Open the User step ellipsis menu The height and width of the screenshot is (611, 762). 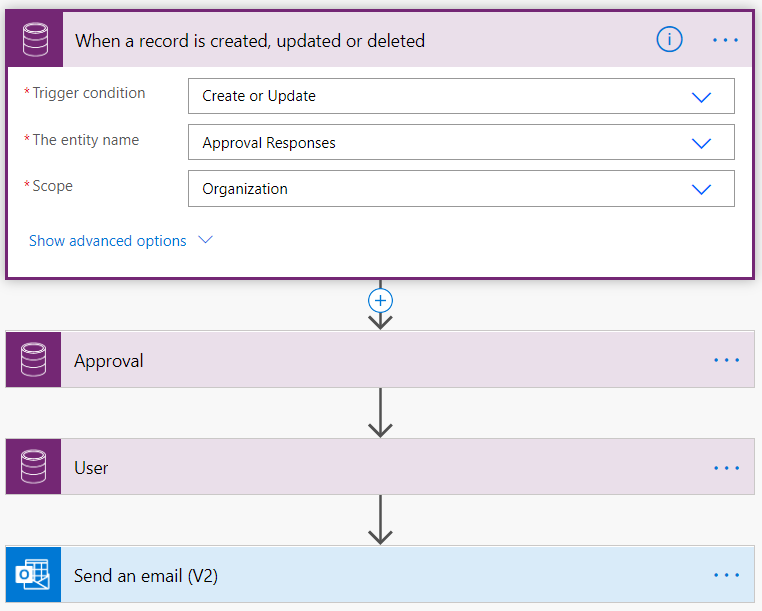(x=727, y=468)
